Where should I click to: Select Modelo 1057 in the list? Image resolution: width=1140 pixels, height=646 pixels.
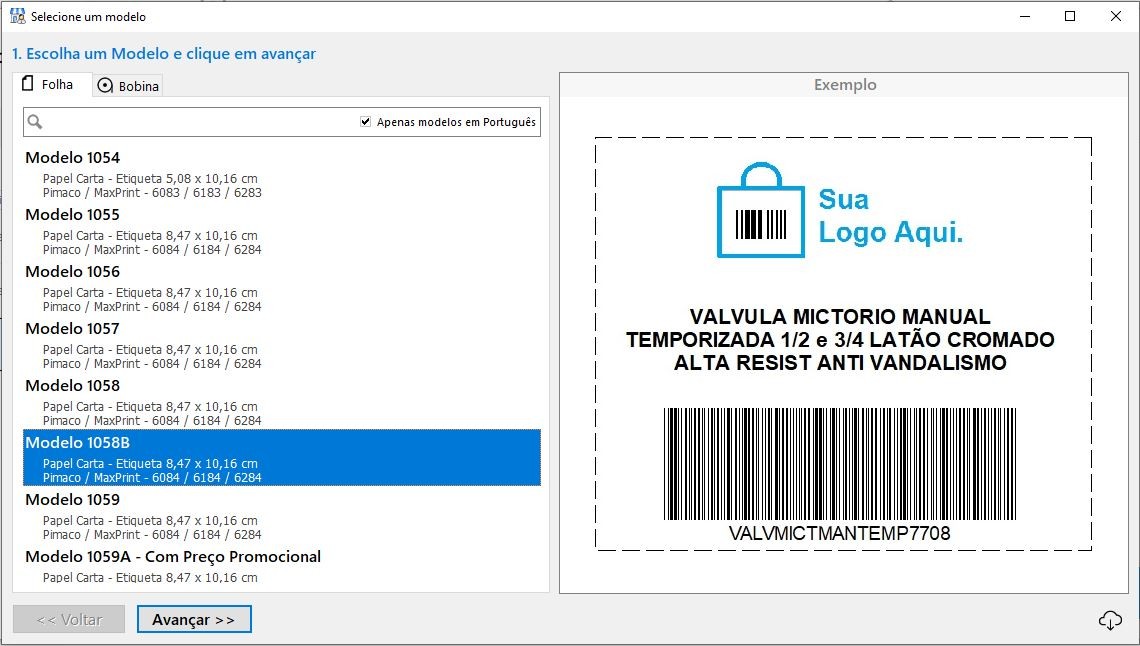pyautogui.click(x=282, y=345)
